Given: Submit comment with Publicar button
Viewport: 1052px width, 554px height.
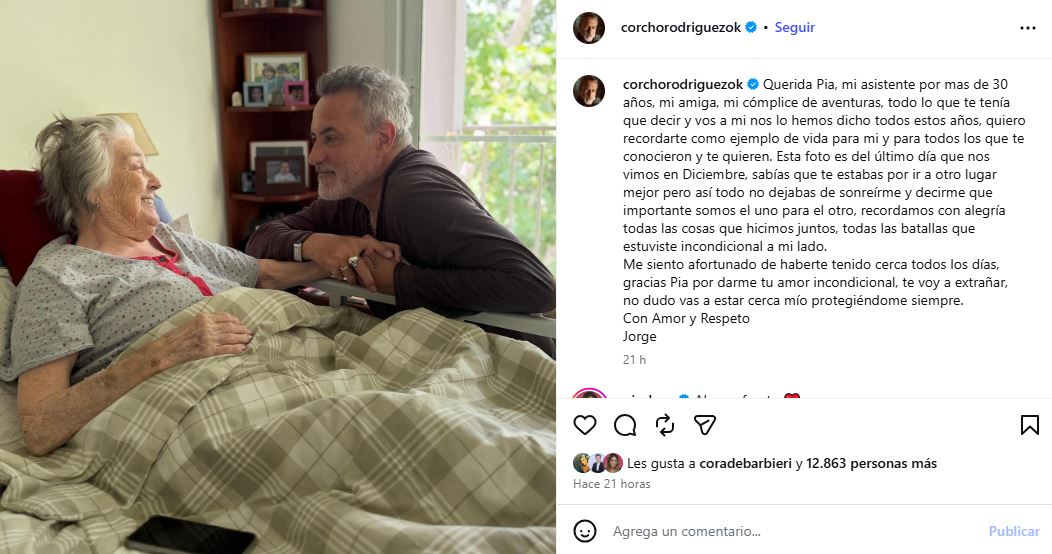Looking at the screenshot, I should (1014, 531).
